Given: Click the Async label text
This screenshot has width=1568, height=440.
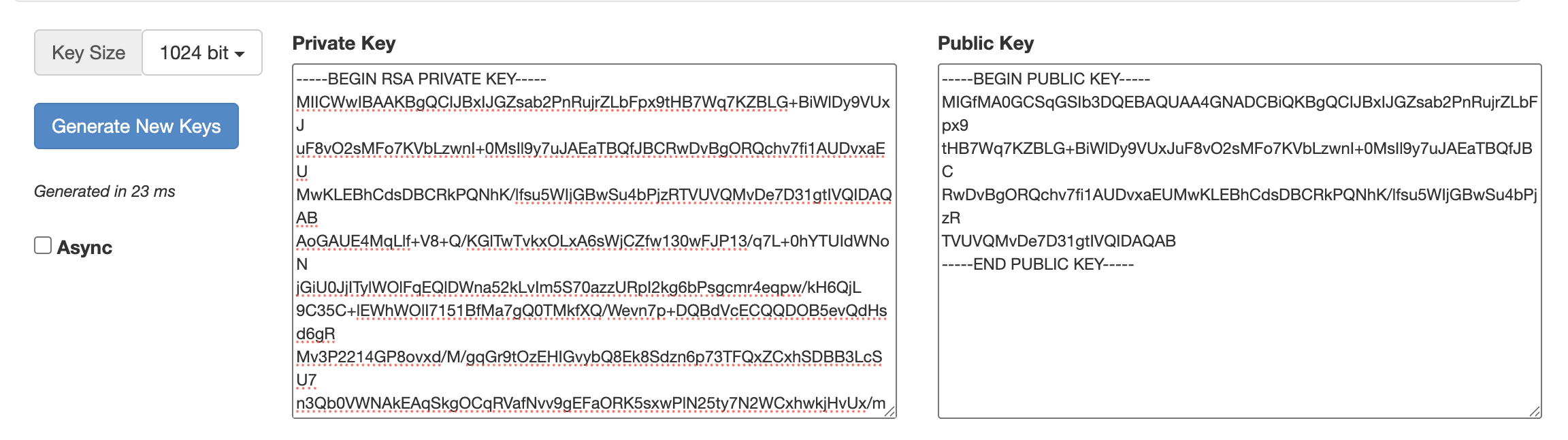Looking at the screenshot, I should click(84, 248).
